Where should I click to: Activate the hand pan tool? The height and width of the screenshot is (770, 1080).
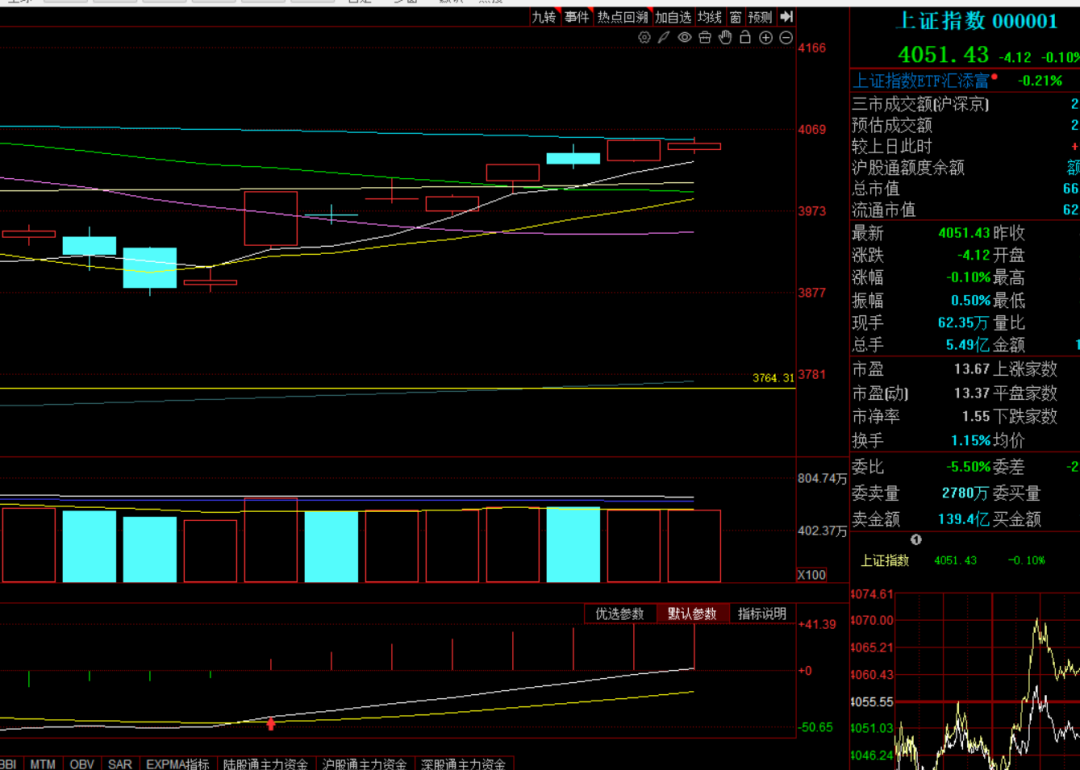click(x=725, y=38)
